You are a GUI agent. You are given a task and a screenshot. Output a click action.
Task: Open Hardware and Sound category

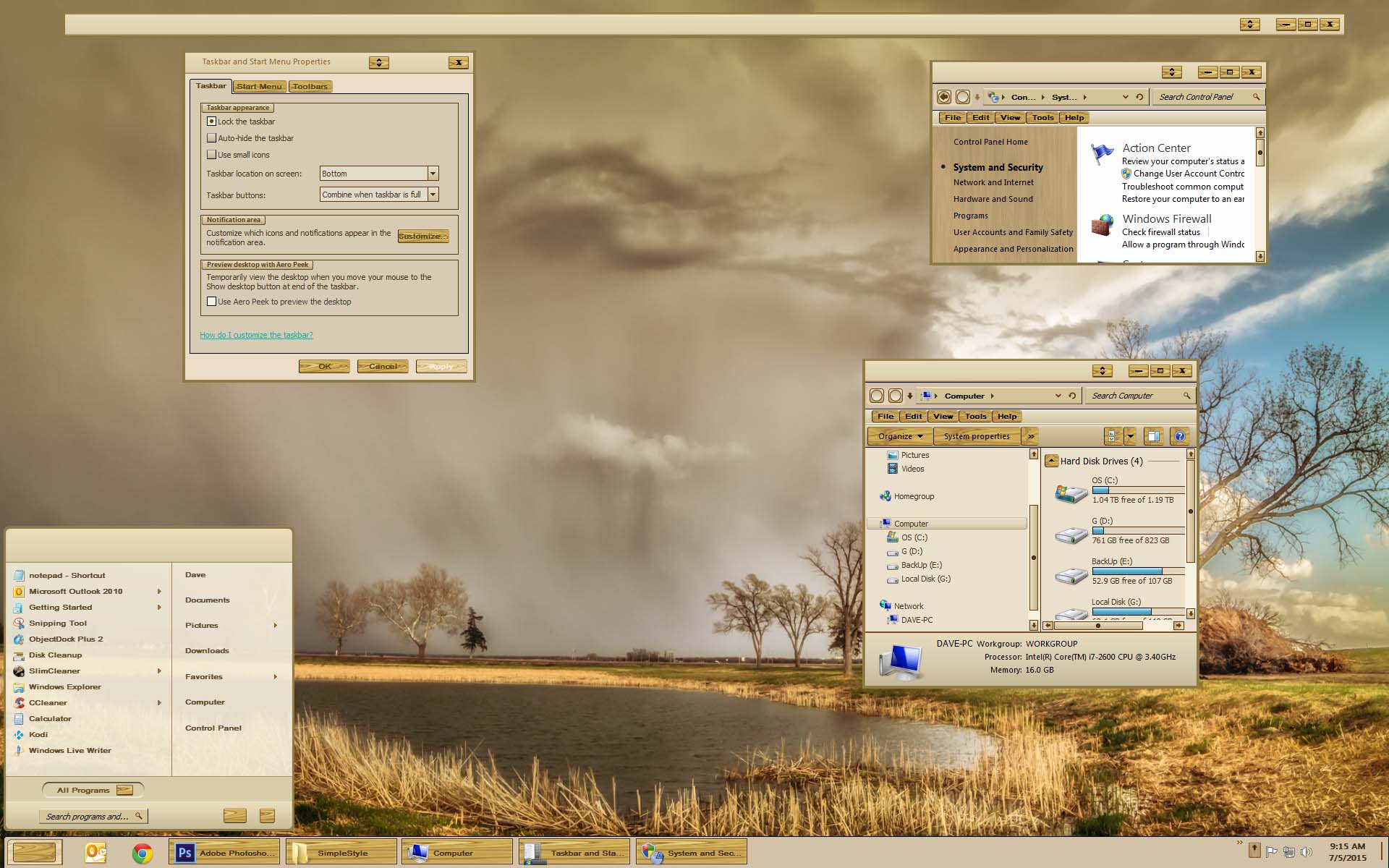[993, 199]
